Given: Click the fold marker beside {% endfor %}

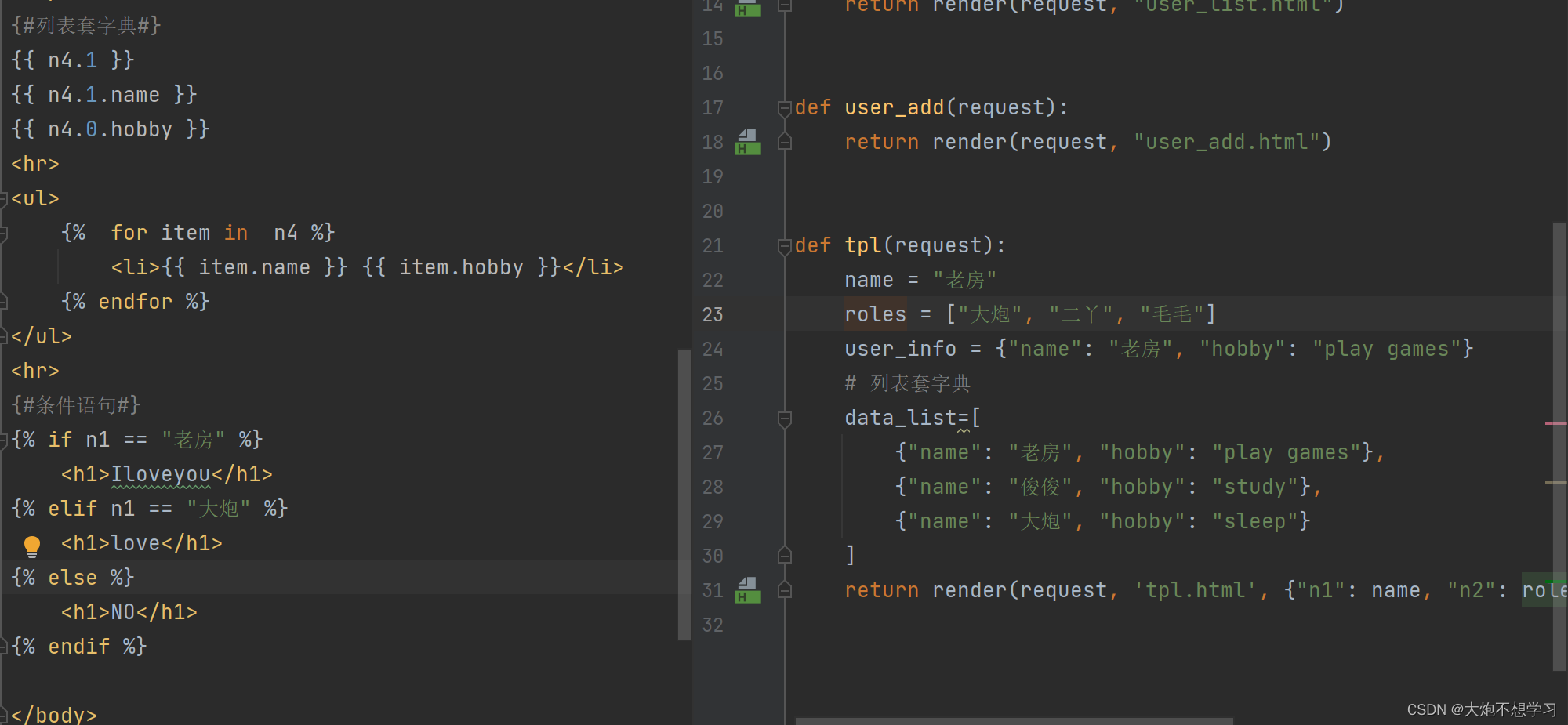Looking at the screenshot, I should click(x=3, y=302).
